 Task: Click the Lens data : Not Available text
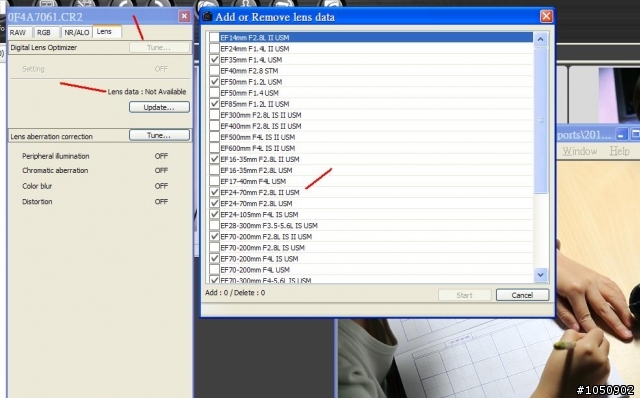[x=147, y=92]
